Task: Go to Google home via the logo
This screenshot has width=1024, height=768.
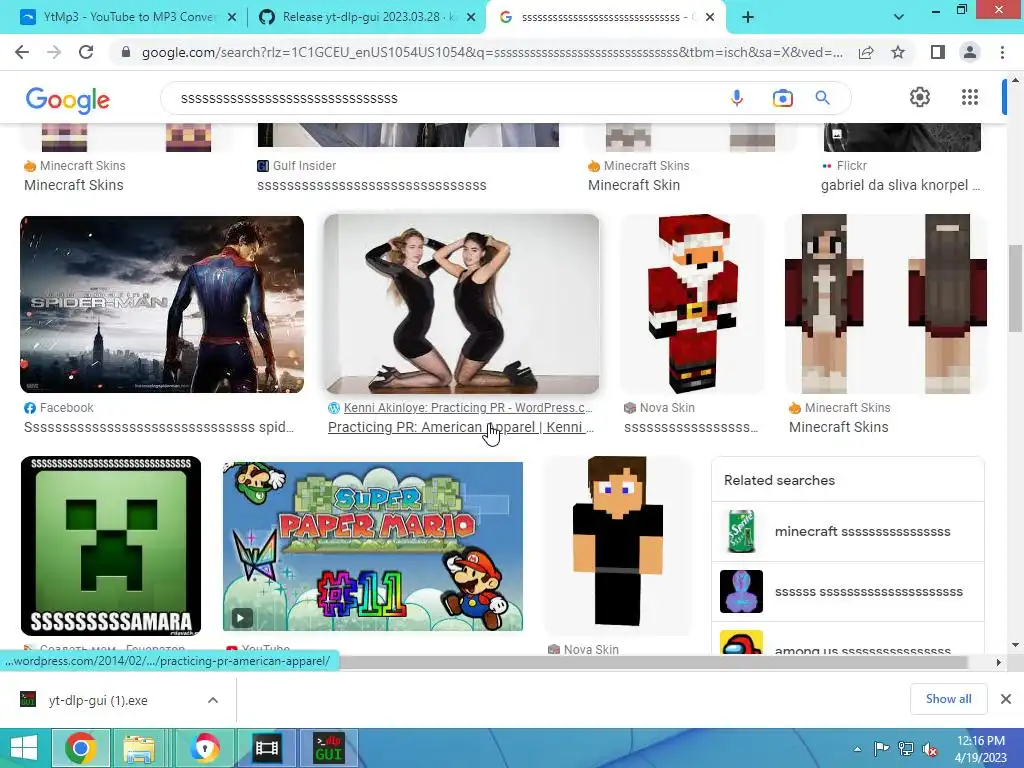Action: tap(67, 99)
